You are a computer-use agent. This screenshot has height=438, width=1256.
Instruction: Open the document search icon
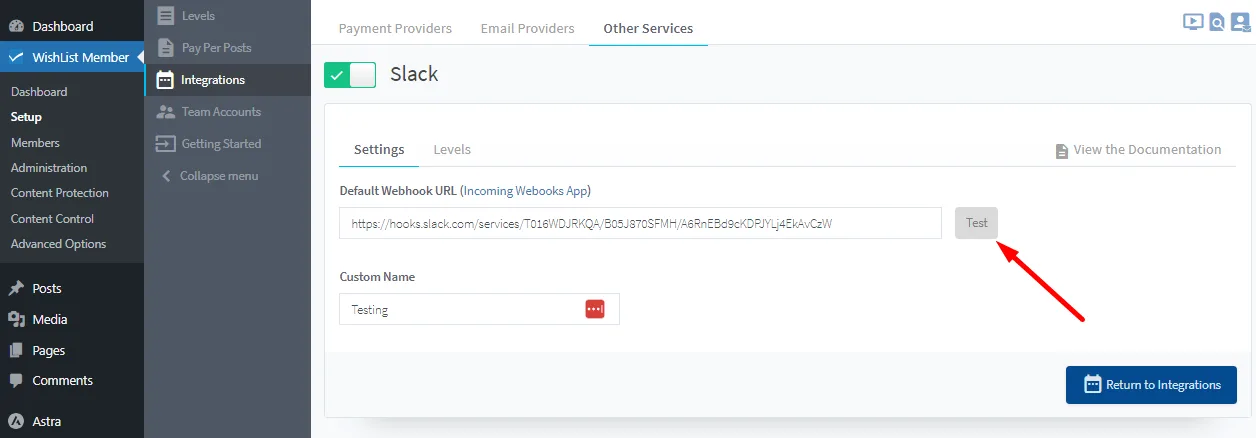click(1217, 22)
